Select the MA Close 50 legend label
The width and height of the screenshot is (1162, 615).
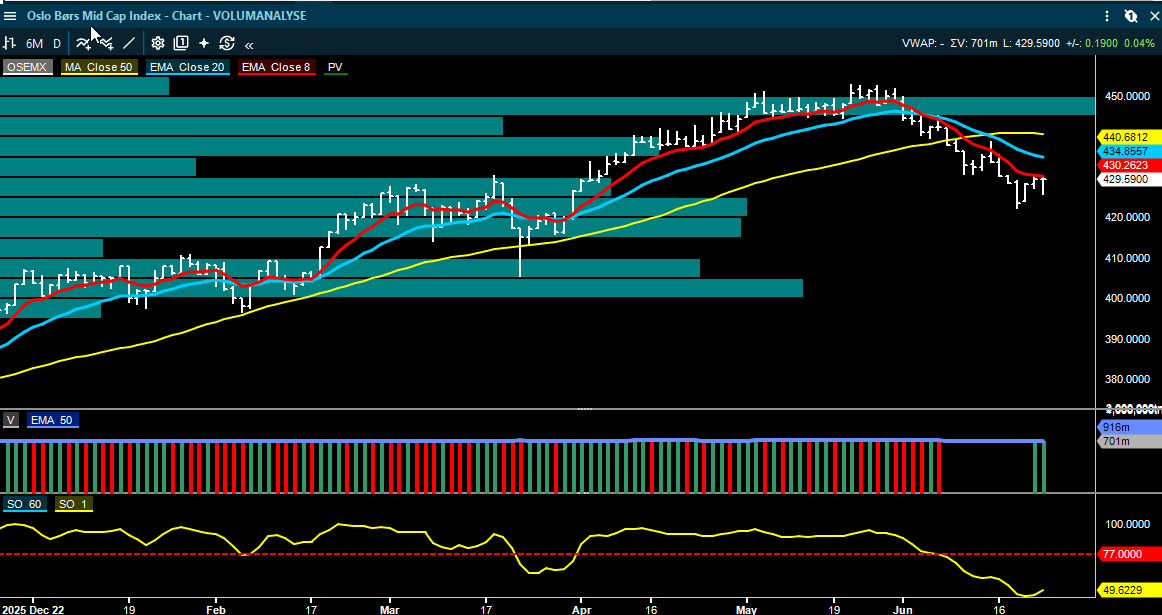pos(99,67)
